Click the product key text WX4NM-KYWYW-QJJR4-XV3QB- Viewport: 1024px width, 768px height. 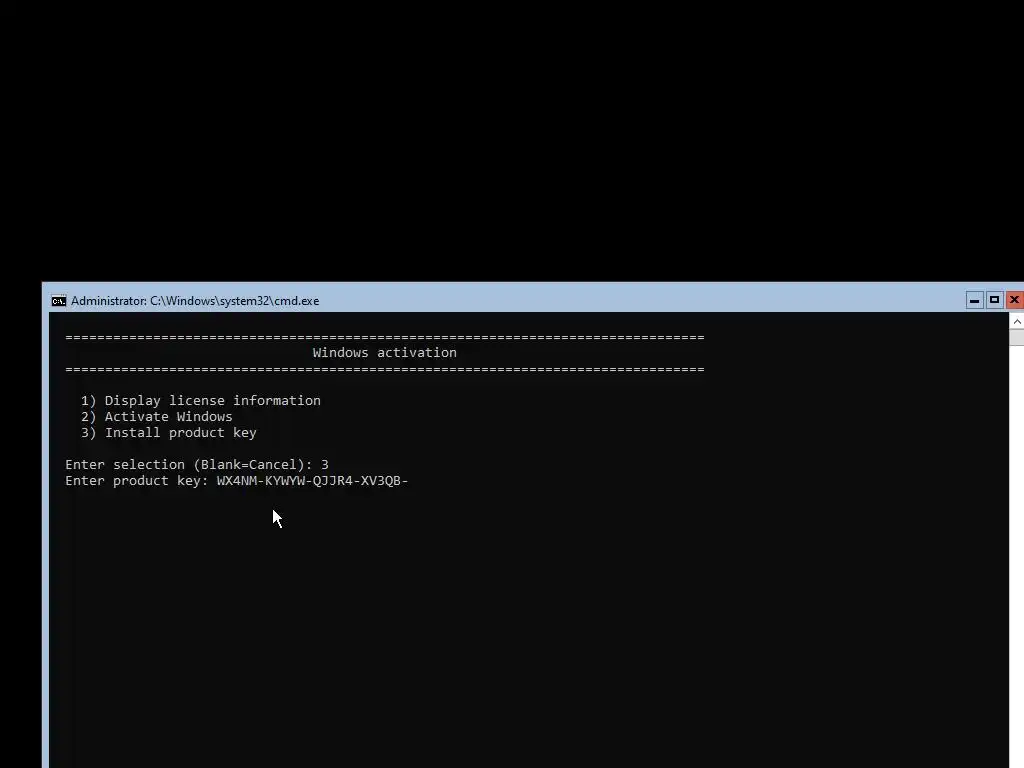(312, 481)
